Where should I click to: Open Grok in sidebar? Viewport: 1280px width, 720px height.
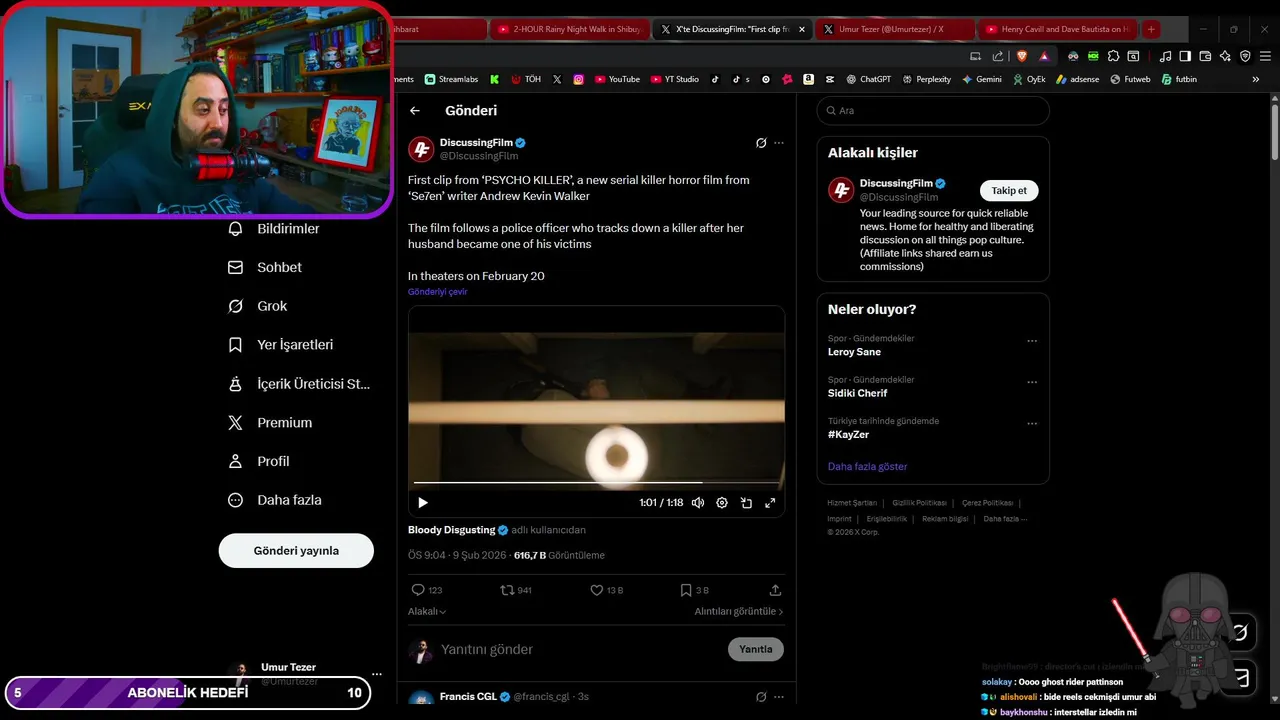(258, 306)
